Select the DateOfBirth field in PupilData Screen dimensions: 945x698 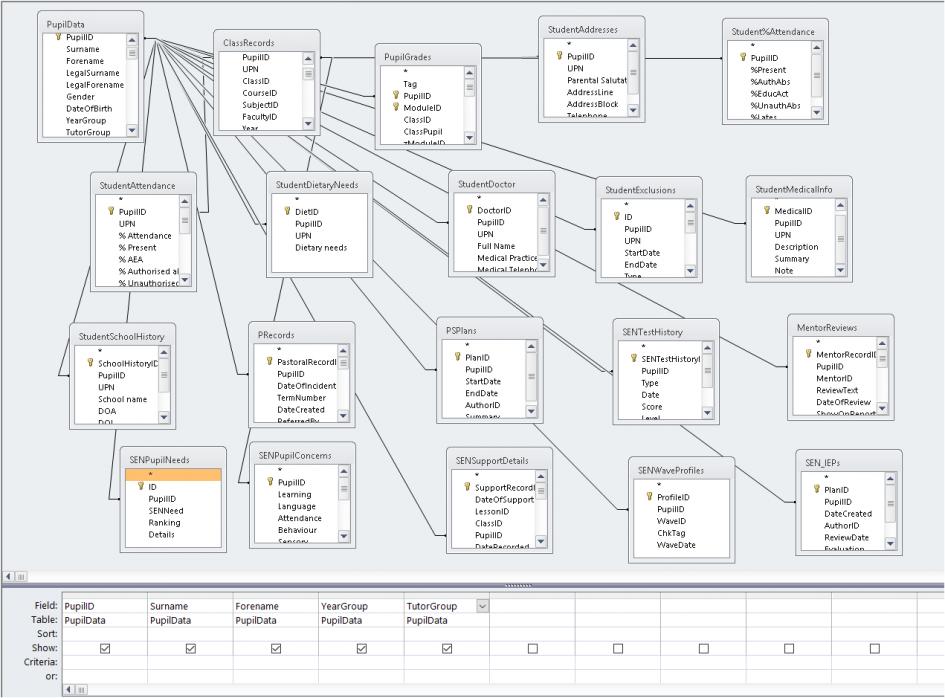coord(89,108)
